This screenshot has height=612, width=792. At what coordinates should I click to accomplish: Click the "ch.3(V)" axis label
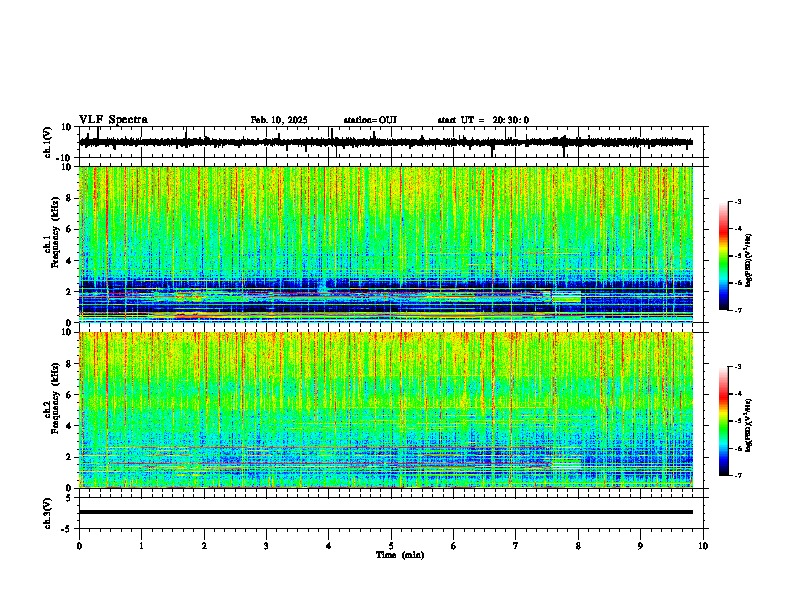coord(48,513)
